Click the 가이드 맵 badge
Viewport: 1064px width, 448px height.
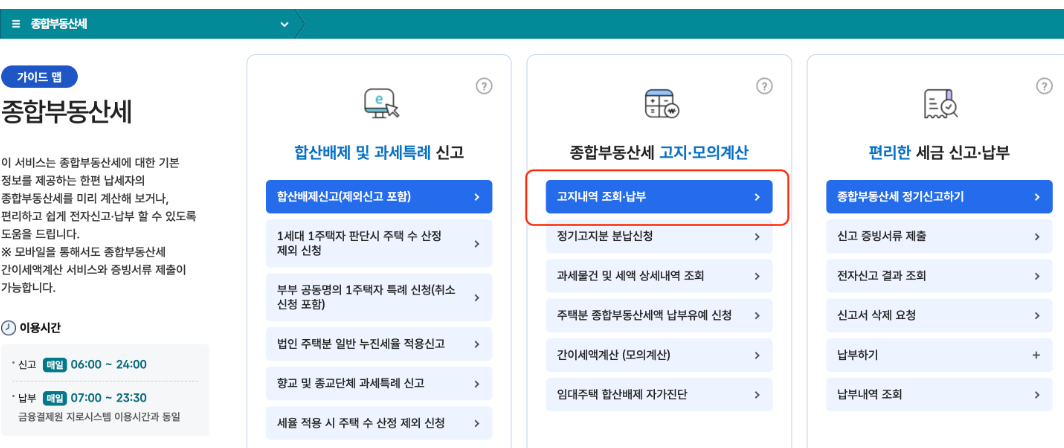(39, 77)
